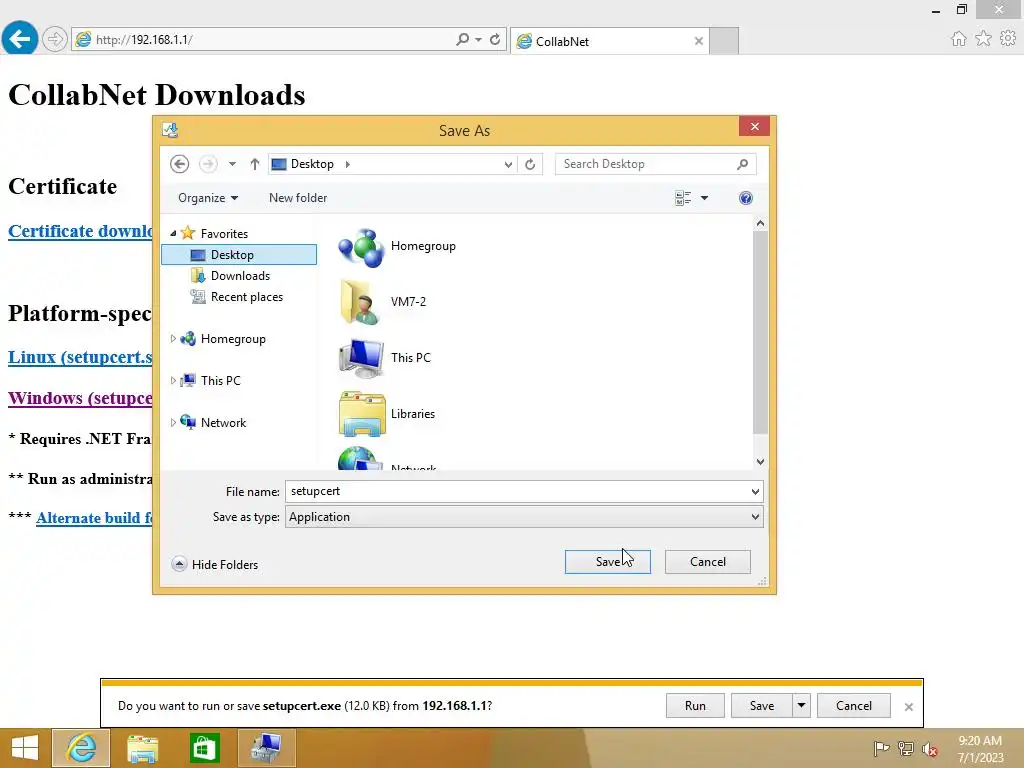Expand the address path dropdown

(508, 165)
